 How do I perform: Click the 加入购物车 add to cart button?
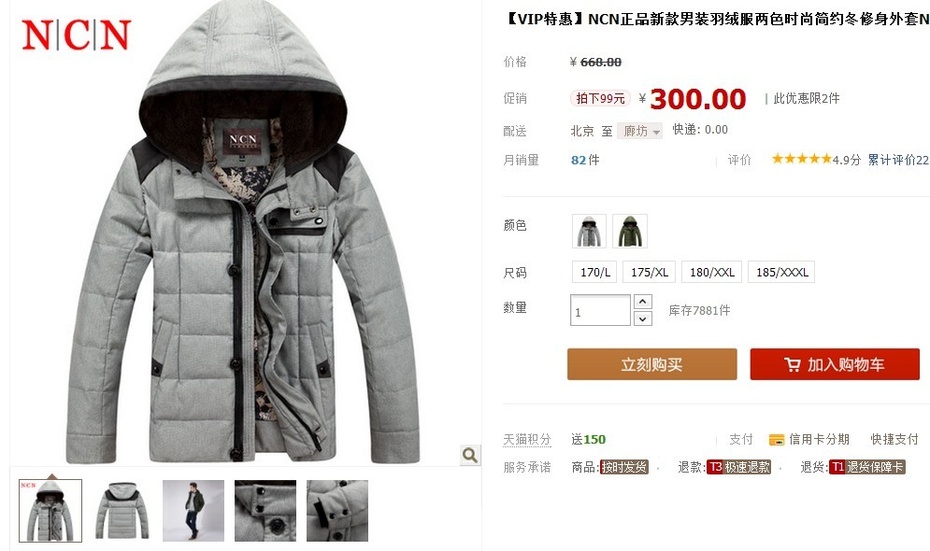835,364
